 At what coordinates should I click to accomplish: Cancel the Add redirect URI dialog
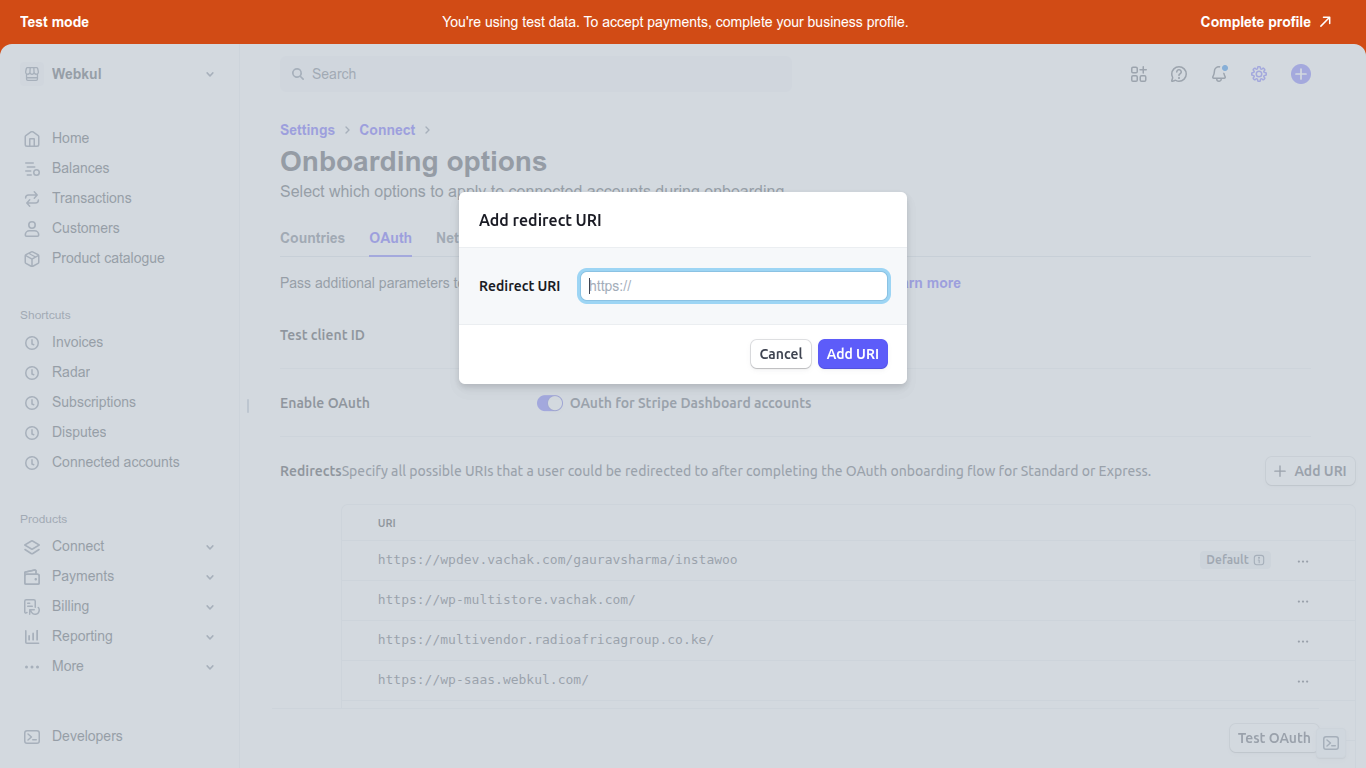(x=780, y=354)
